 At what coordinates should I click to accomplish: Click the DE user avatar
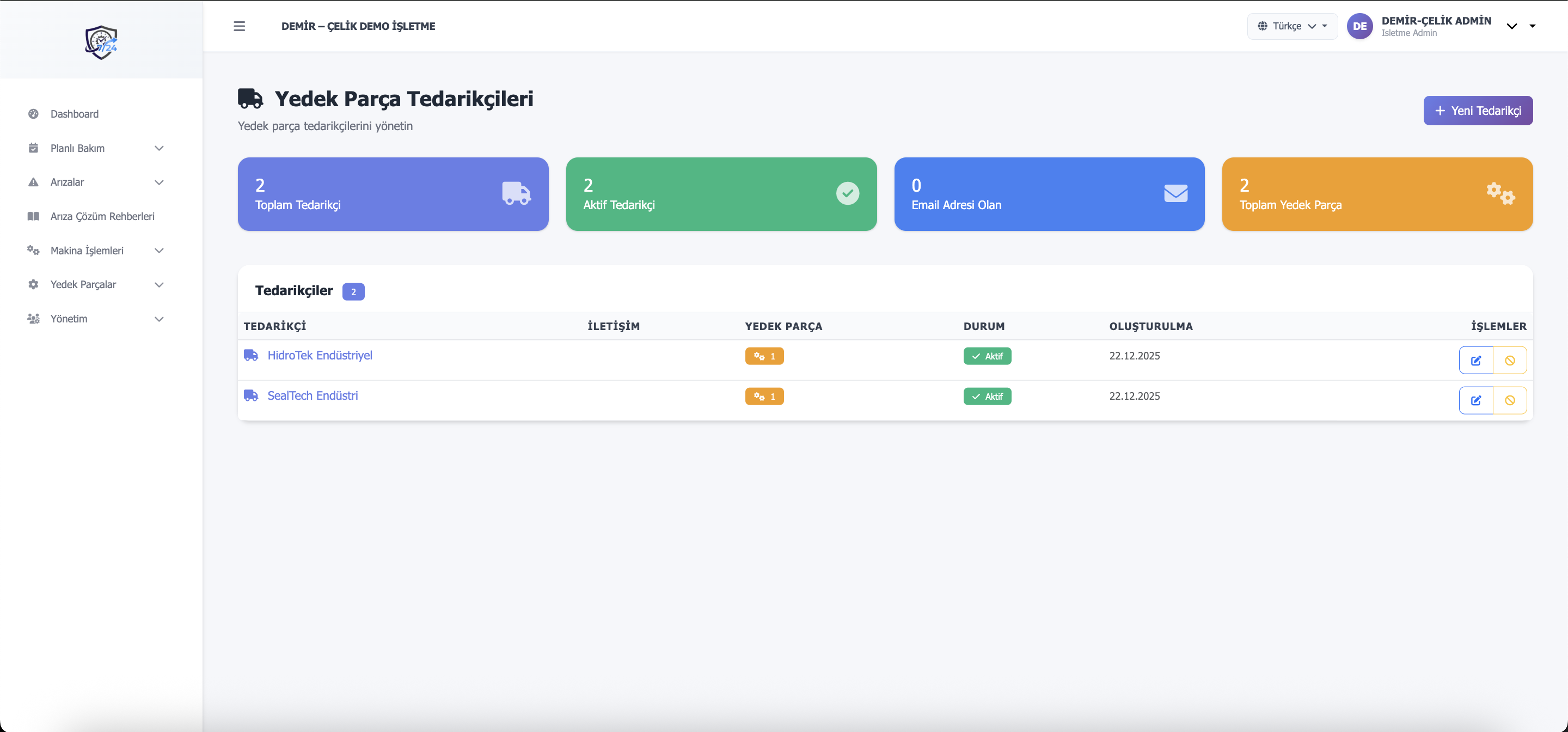tap(1359, 26)
